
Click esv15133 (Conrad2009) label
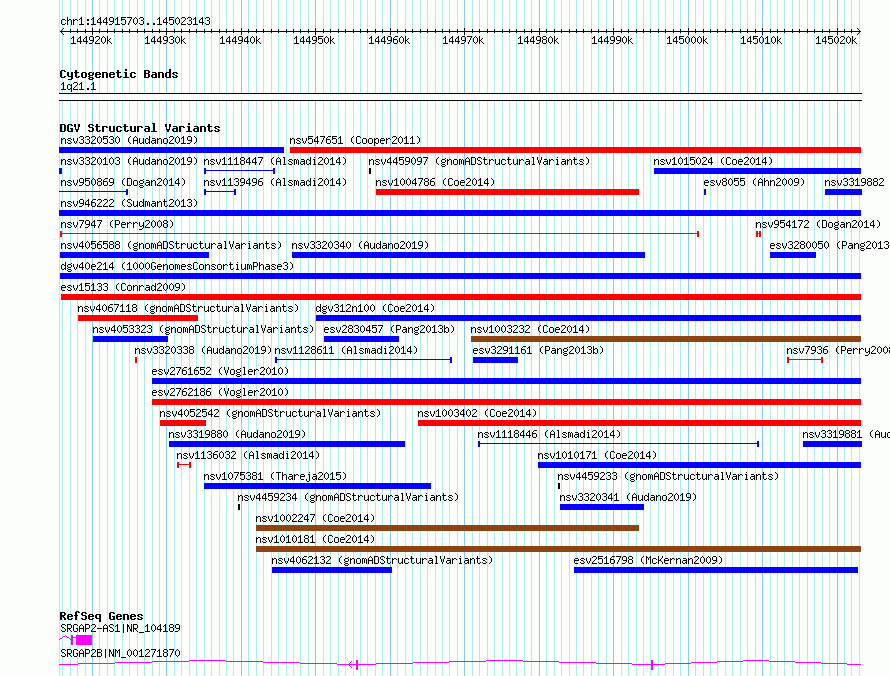point(123,287)
